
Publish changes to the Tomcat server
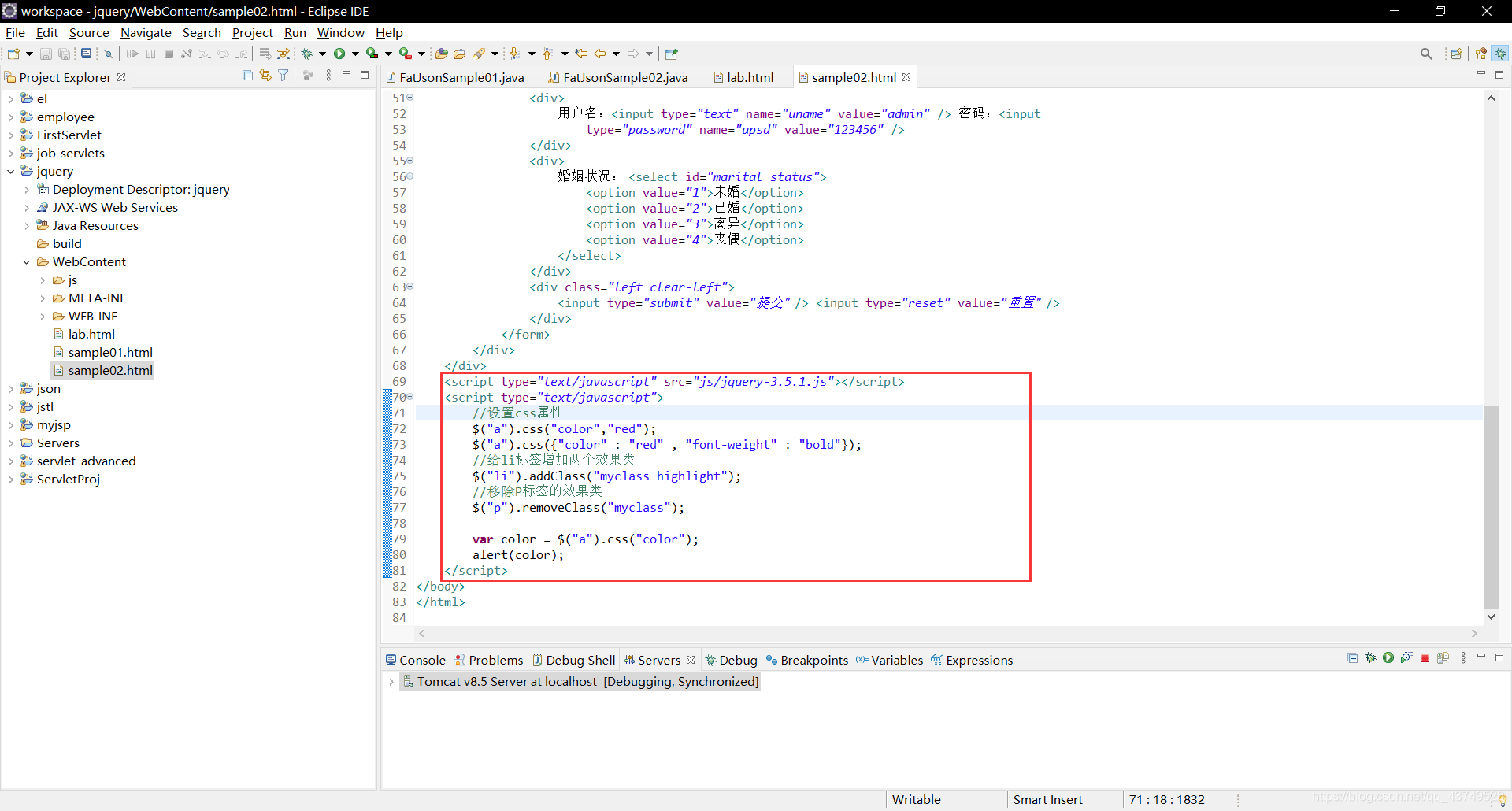point(1443,658)
